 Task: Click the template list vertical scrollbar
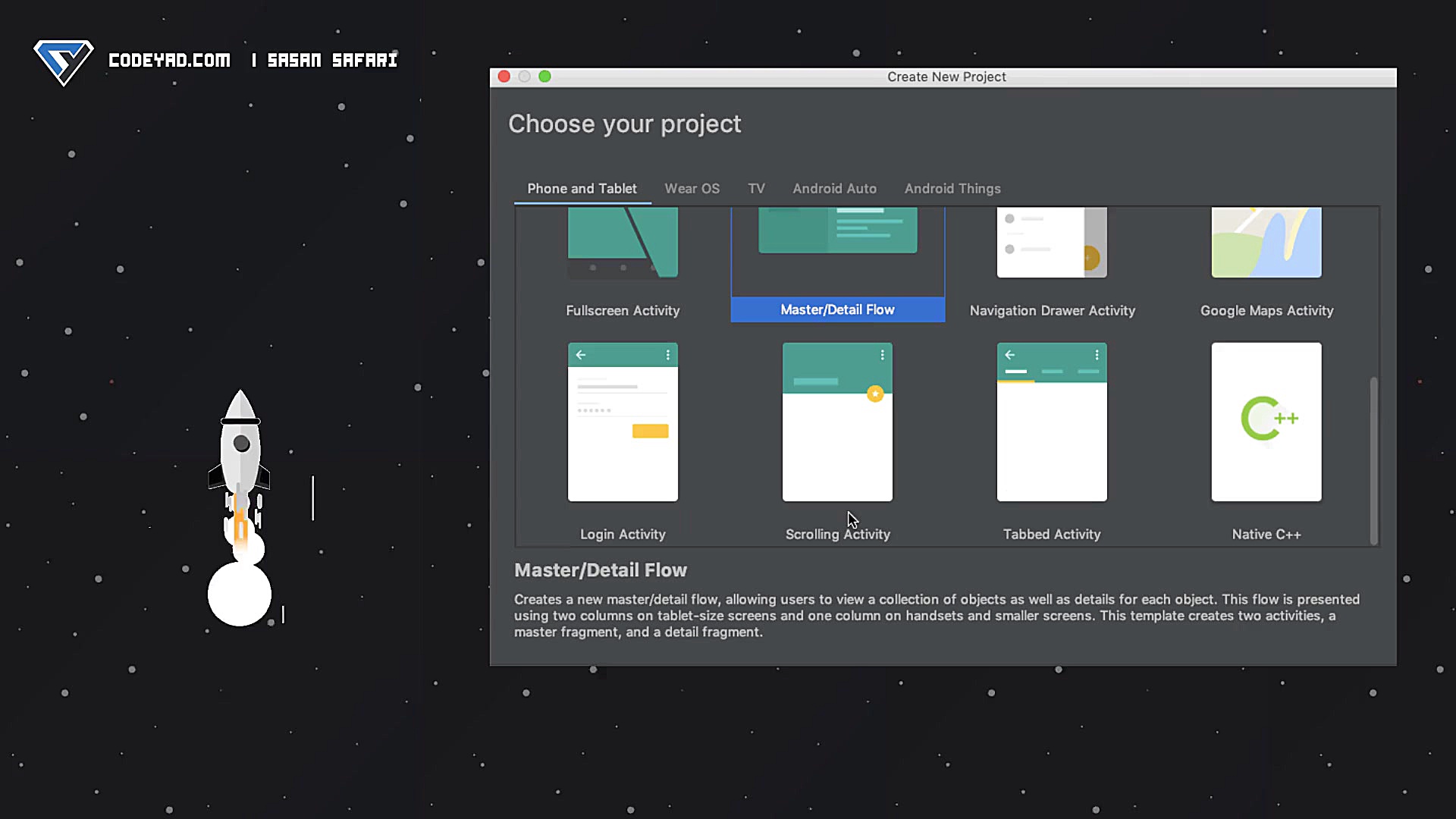tap(1373, 460)
